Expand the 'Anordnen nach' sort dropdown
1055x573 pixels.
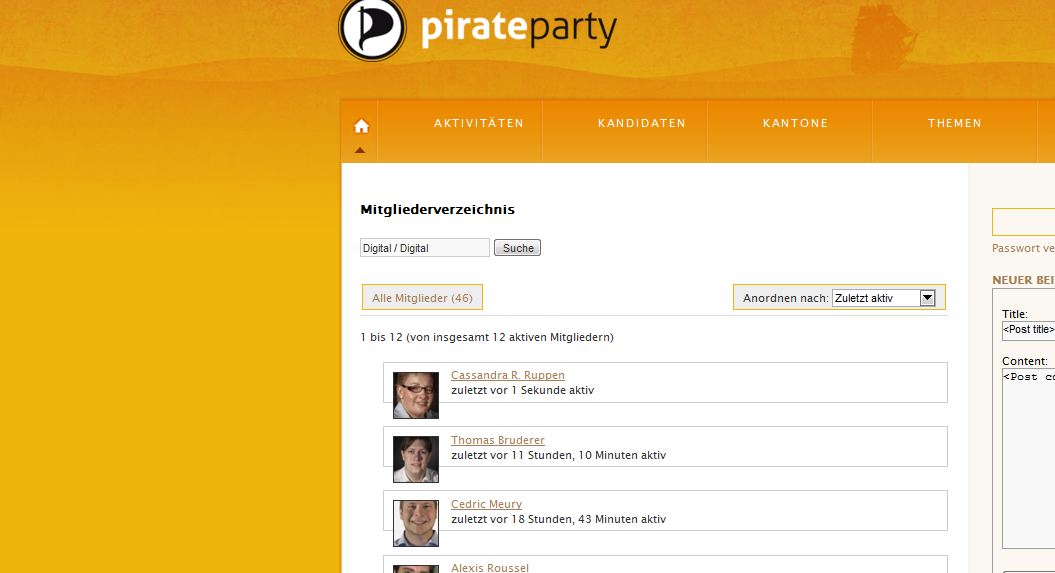(883, 298)
